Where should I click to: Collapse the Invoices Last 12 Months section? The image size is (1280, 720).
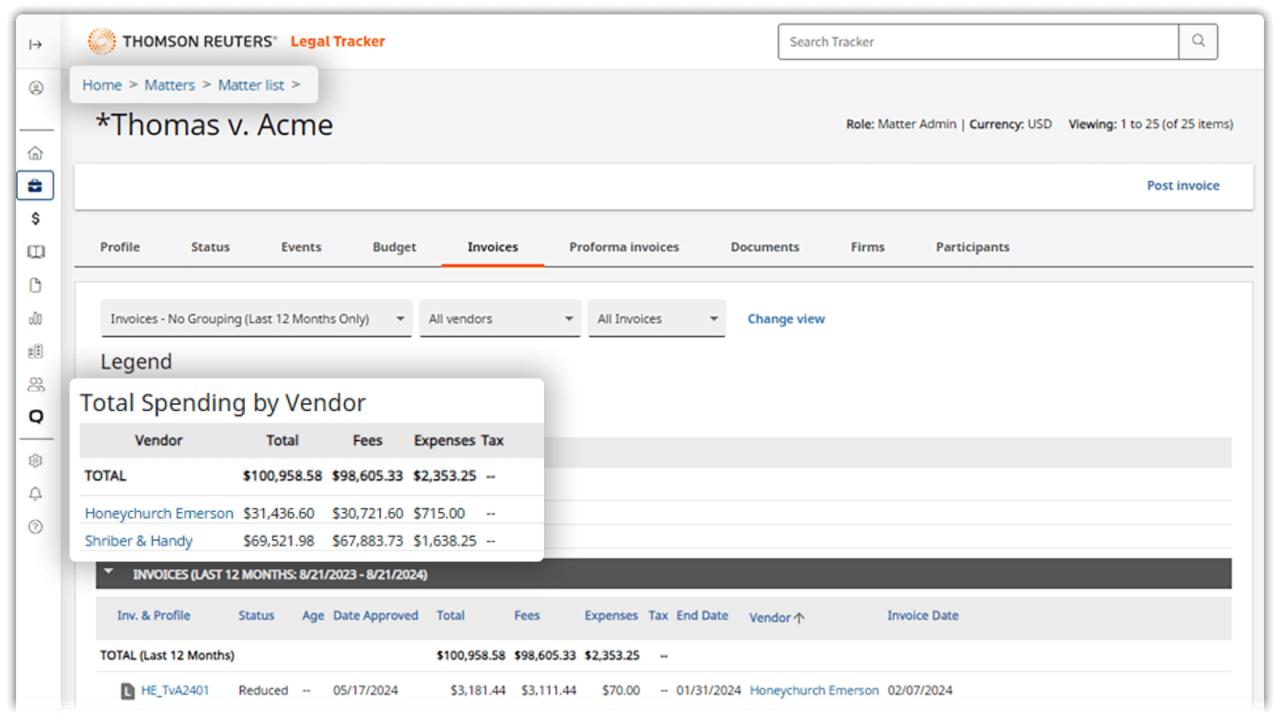click(108, 573)
